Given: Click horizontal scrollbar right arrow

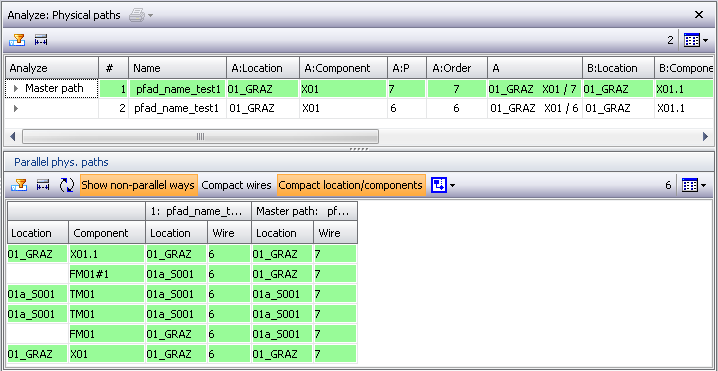Looking at the screenshot, I should pyautogui.click(x=705, y=136).
